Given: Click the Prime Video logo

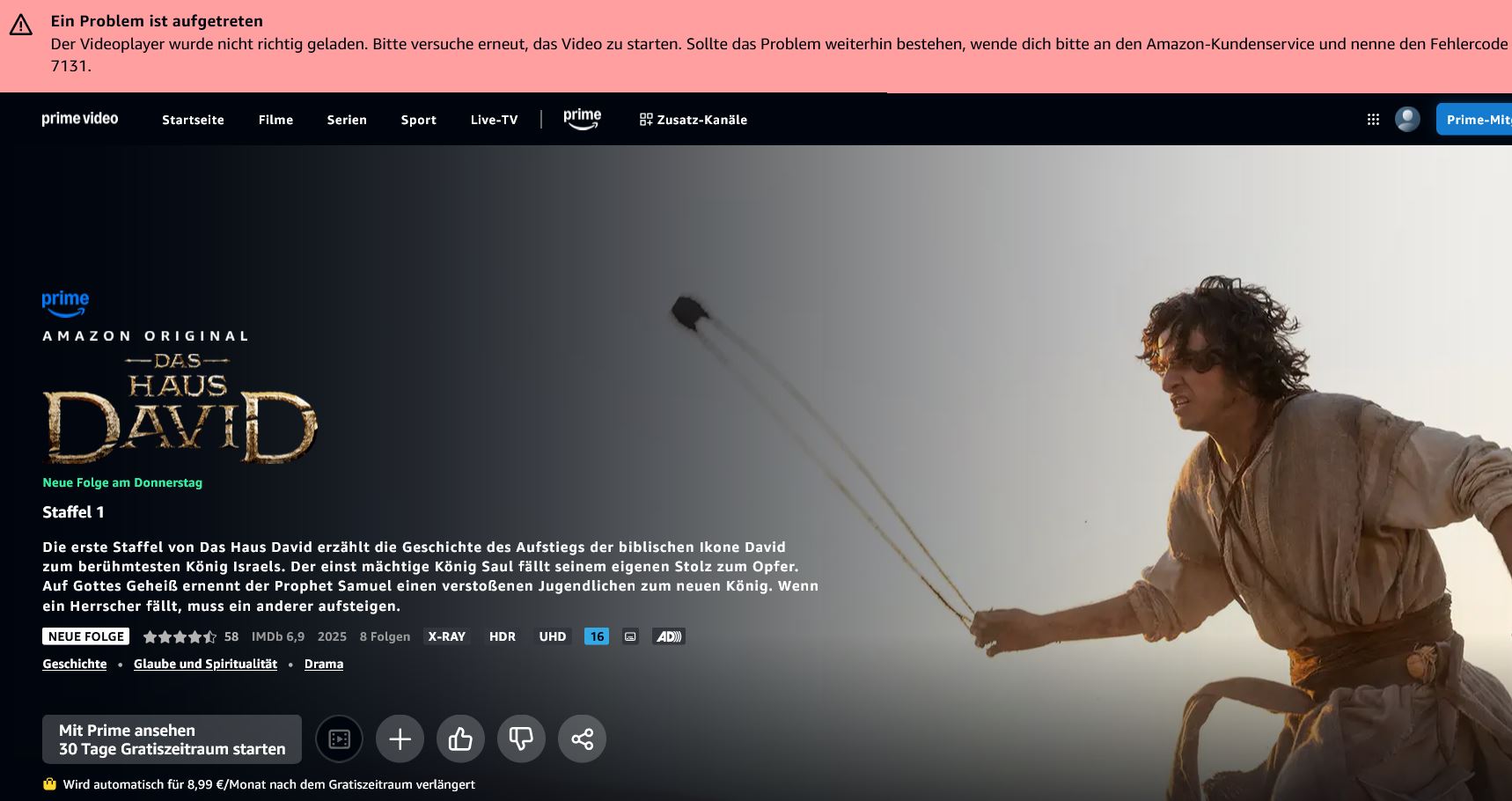Looking at the screenshot, I should (x=80, y=119).
